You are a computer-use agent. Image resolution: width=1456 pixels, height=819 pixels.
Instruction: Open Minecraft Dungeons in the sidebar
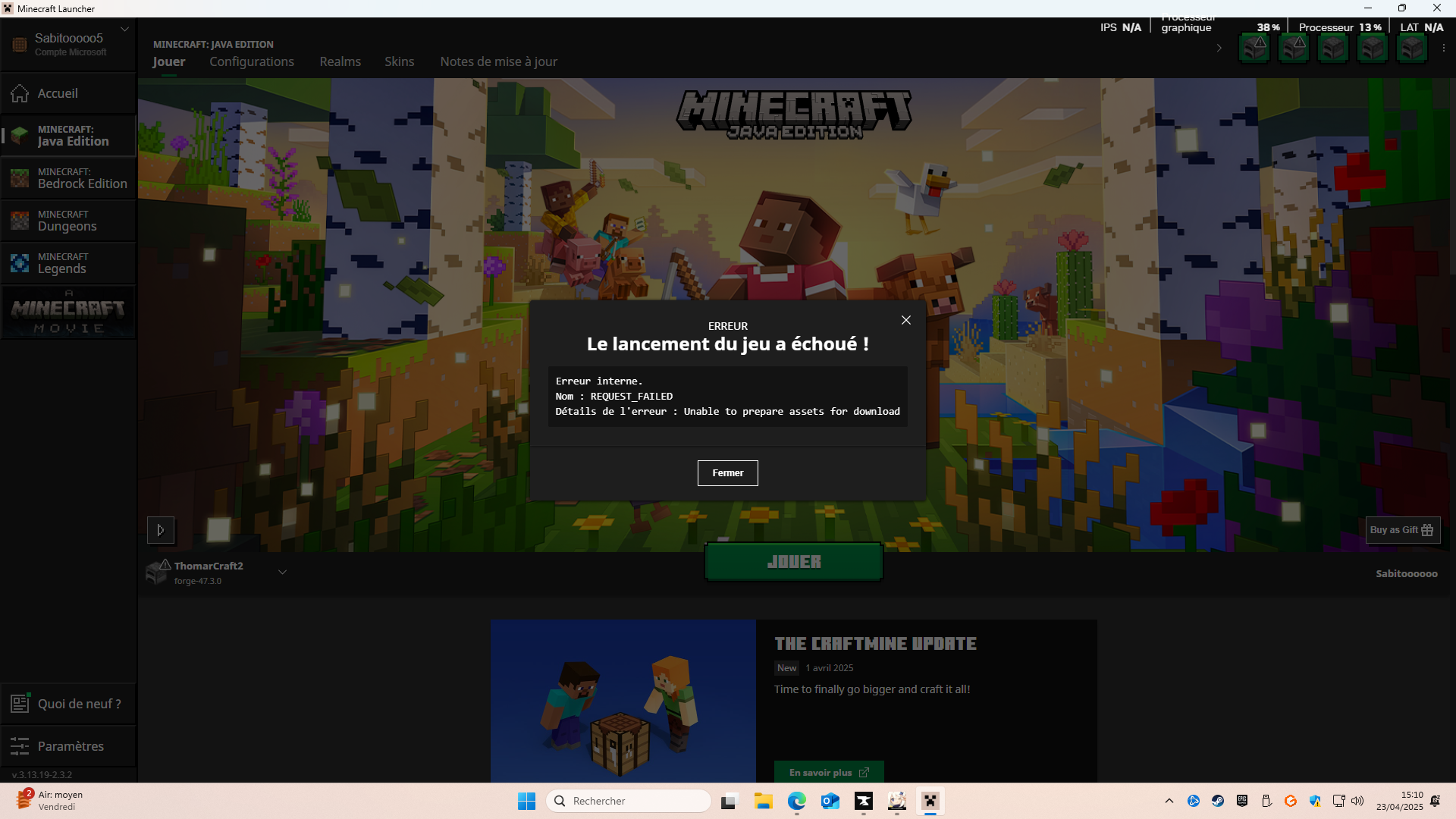click(68, 221)
